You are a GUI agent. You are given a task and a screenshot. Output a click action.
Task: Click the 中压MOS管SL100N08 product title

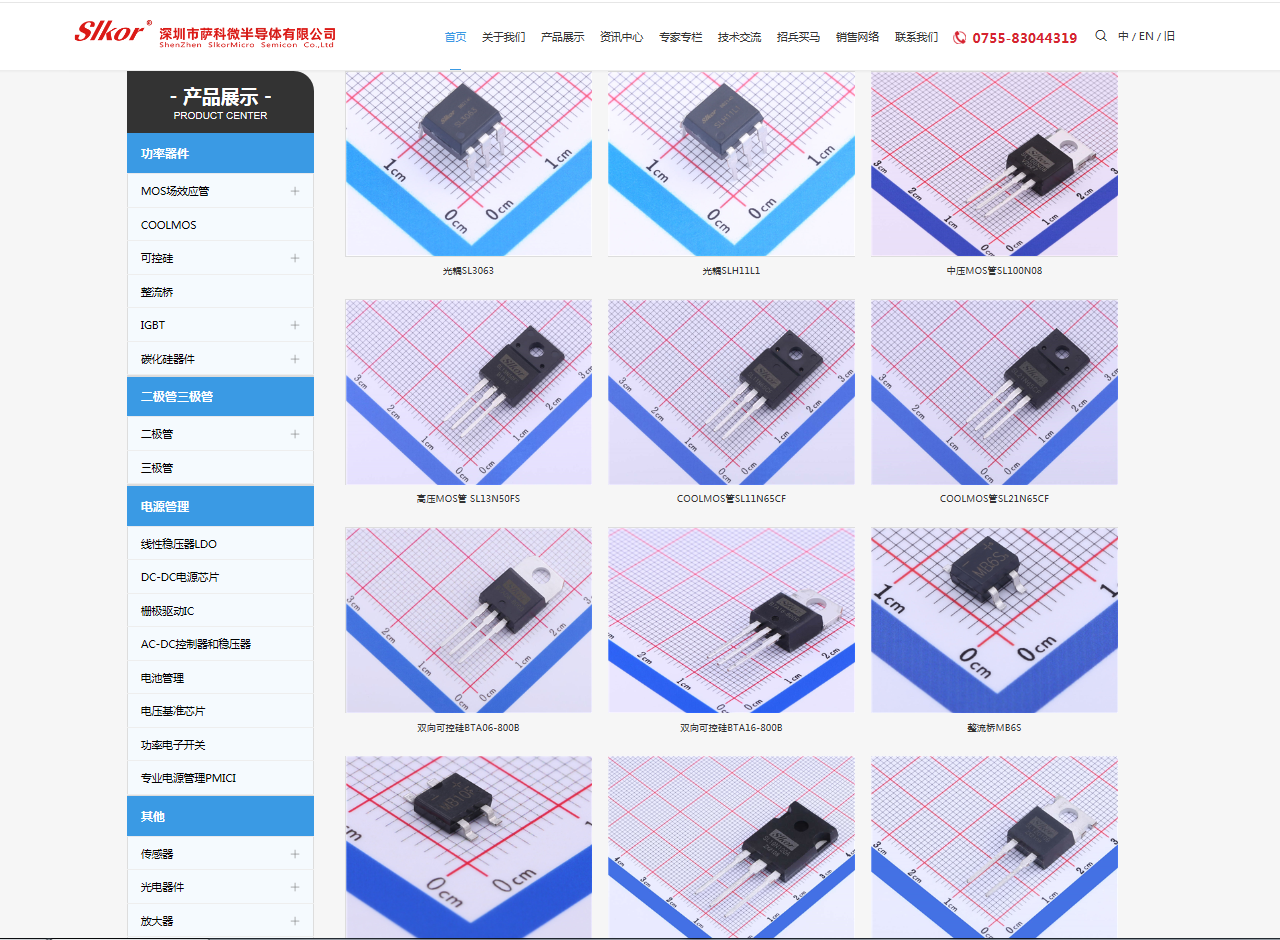994,271
